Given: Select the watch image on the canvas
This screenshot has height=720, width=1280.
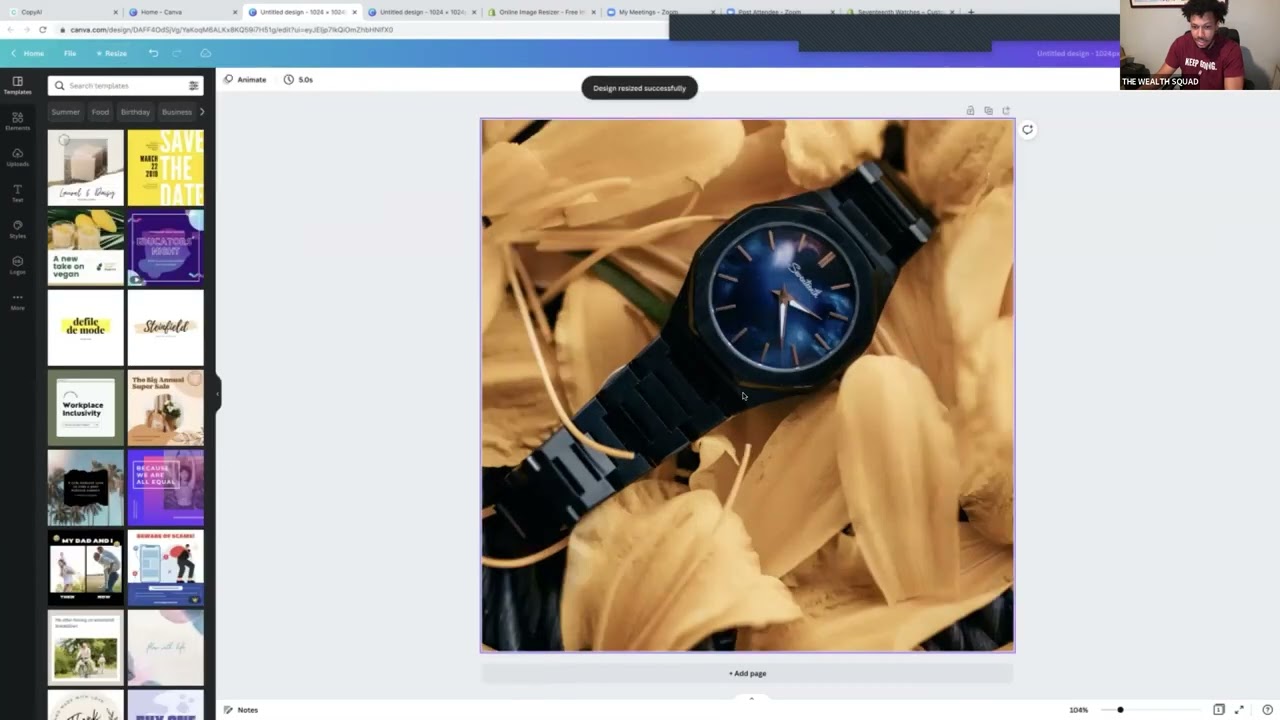Looking at the screenshot, I should click(x=747, y=385).
